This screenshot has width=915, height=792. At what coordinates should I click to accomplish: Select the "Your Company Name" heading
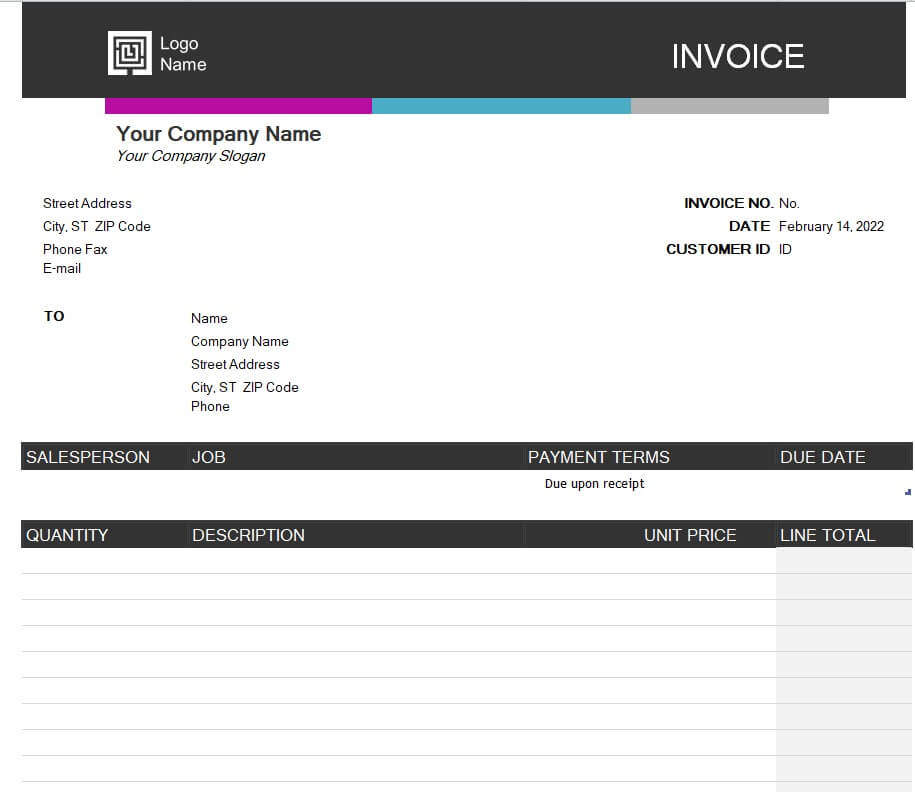[218, 134]
